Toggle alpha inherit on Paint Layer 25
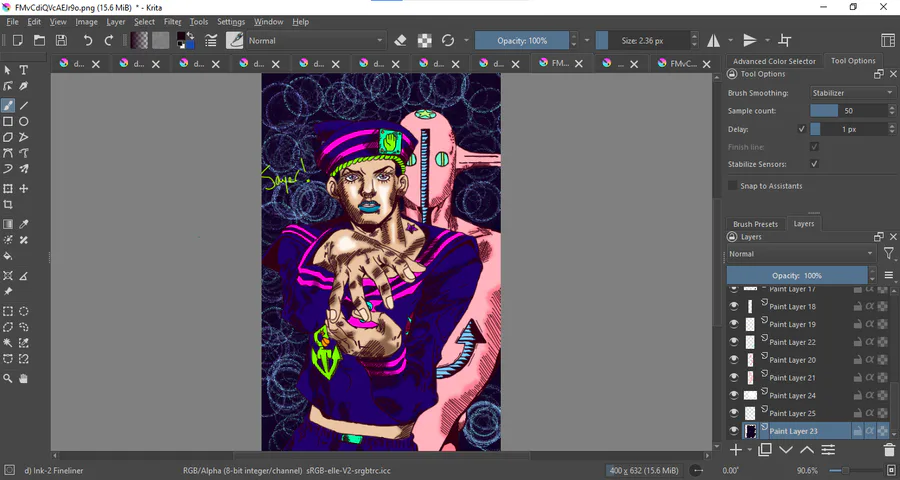Image resolution: width=900 pixels, height=480 pixels. coord(870,413)
